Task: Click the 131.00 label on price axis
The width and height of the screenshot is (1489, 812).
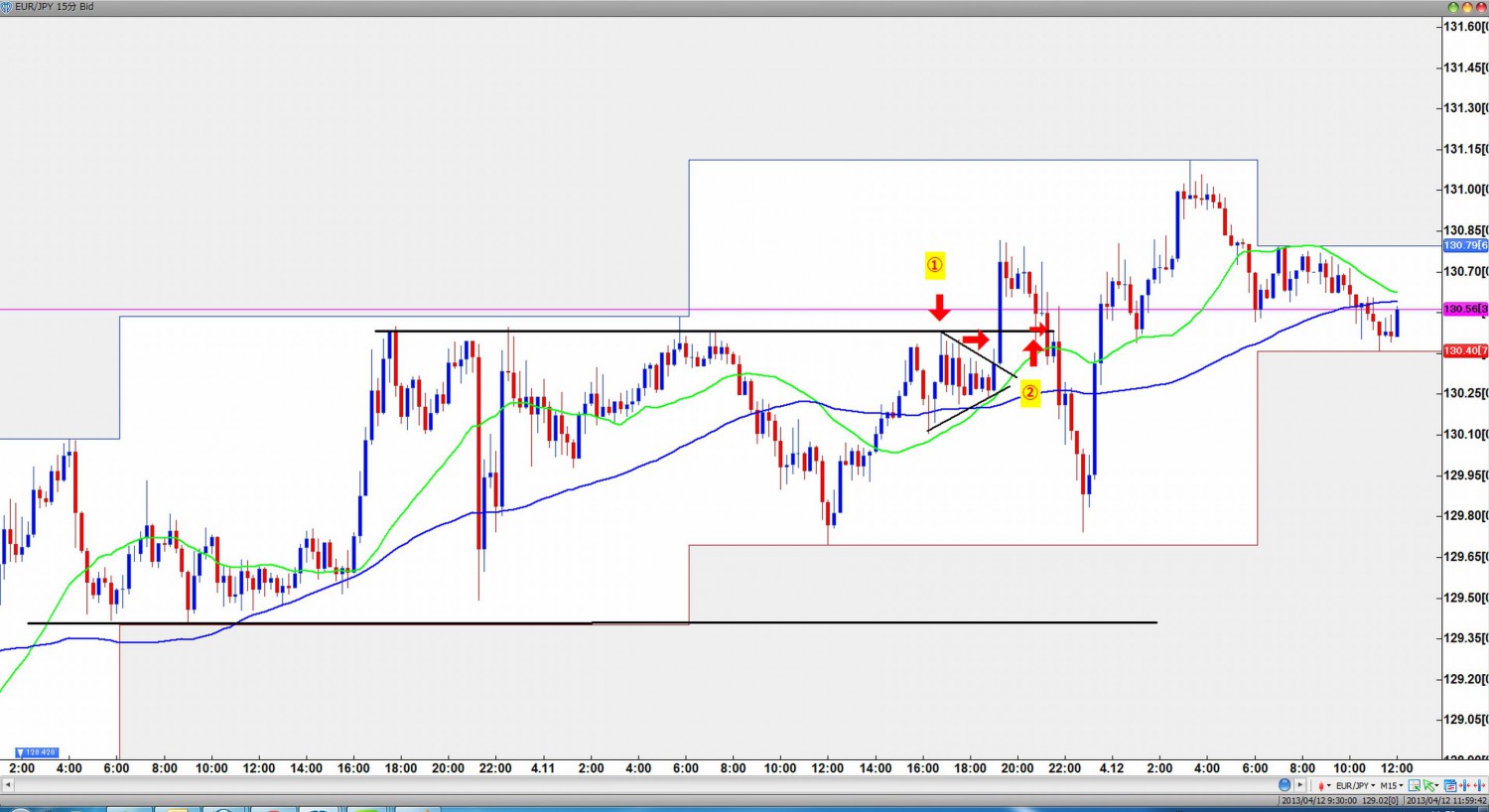Action: 1466,190
